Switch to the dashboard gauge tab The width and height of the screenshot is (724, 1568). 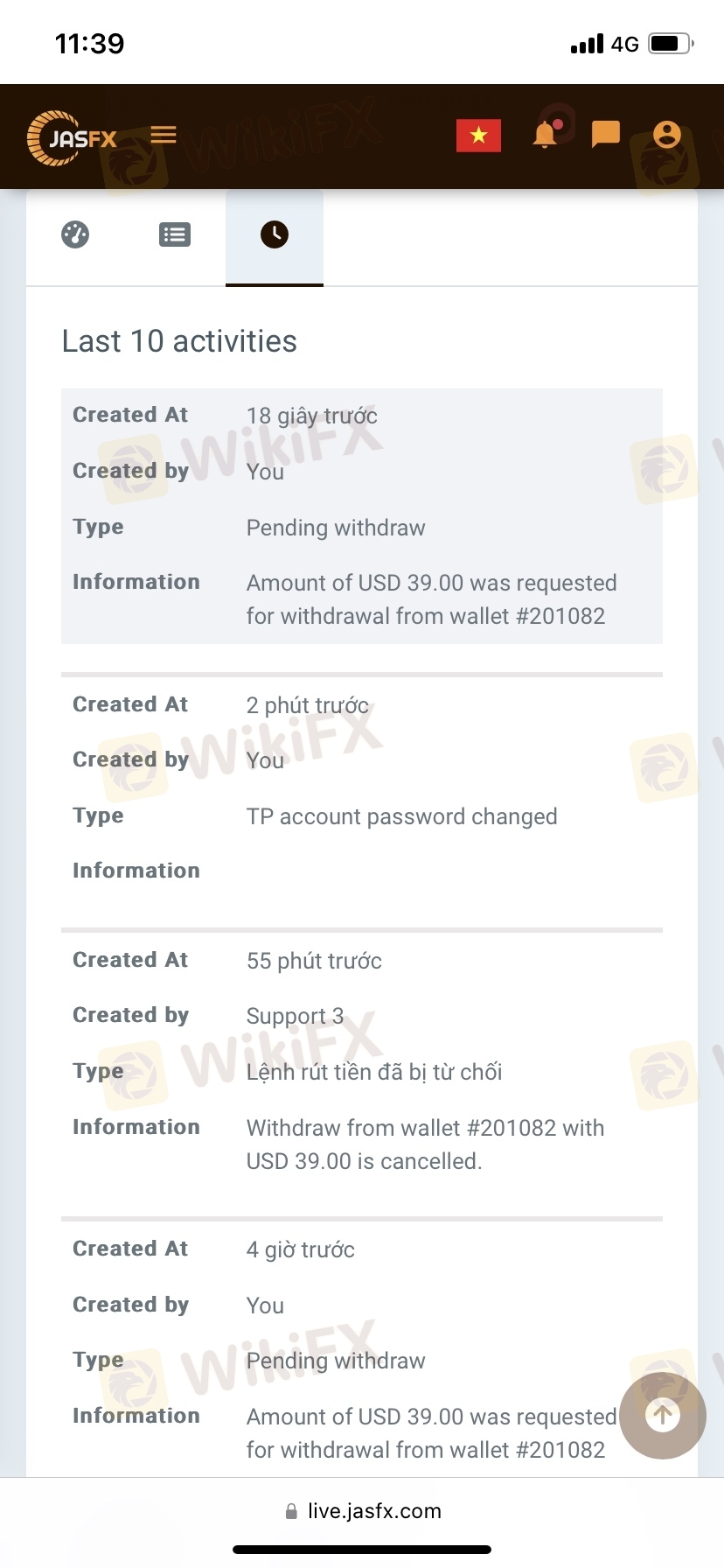pos(75,234)
